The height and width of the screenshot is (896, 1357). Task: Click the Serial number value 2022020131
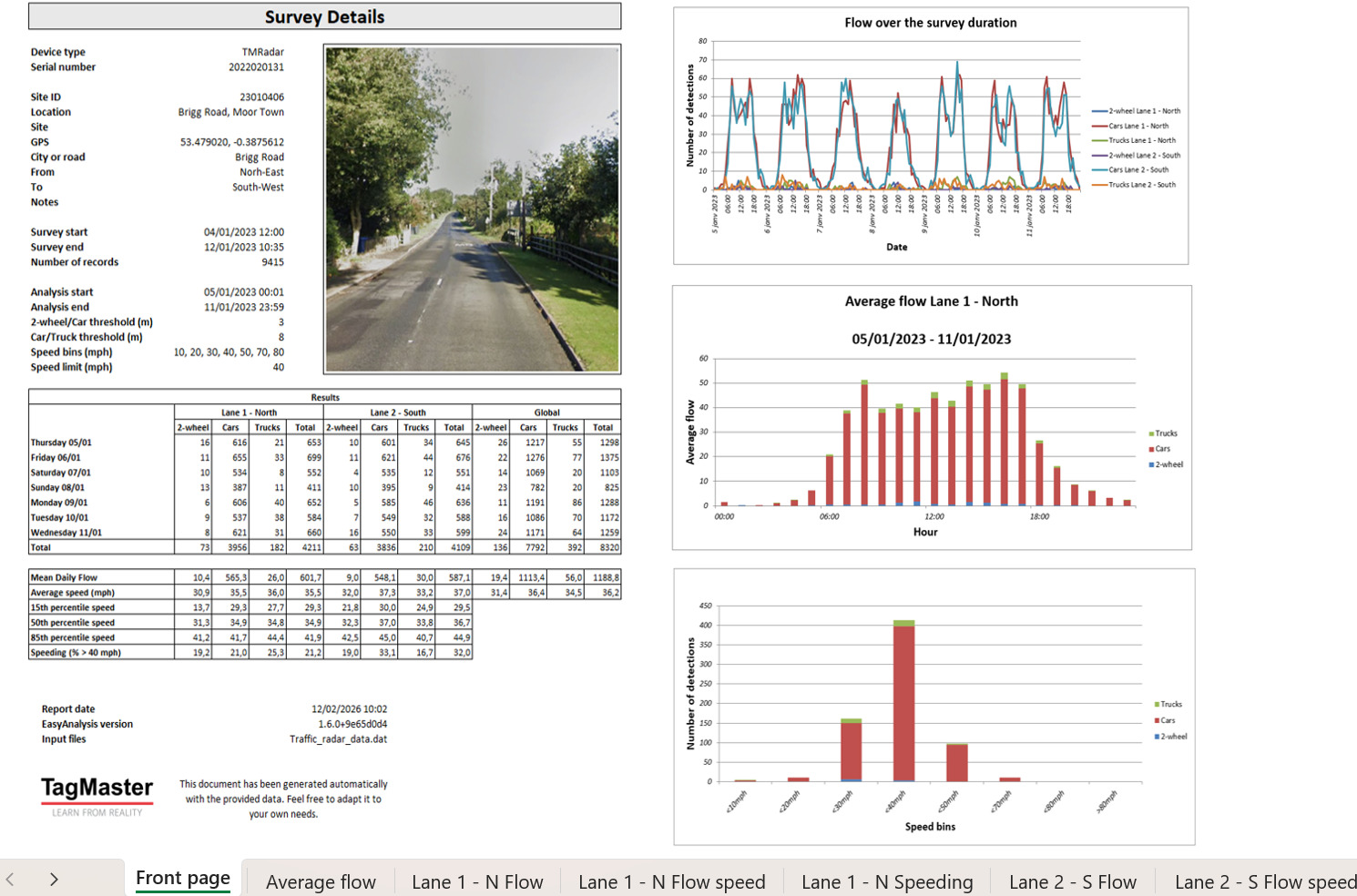[x=256, y=67]
